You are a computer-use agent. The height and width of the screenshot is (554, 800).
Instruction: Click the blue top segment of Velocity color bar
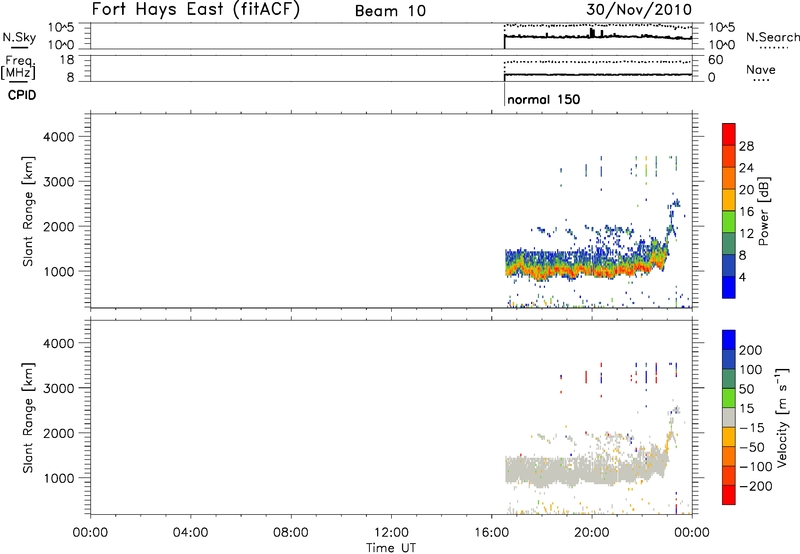[729, 340]
